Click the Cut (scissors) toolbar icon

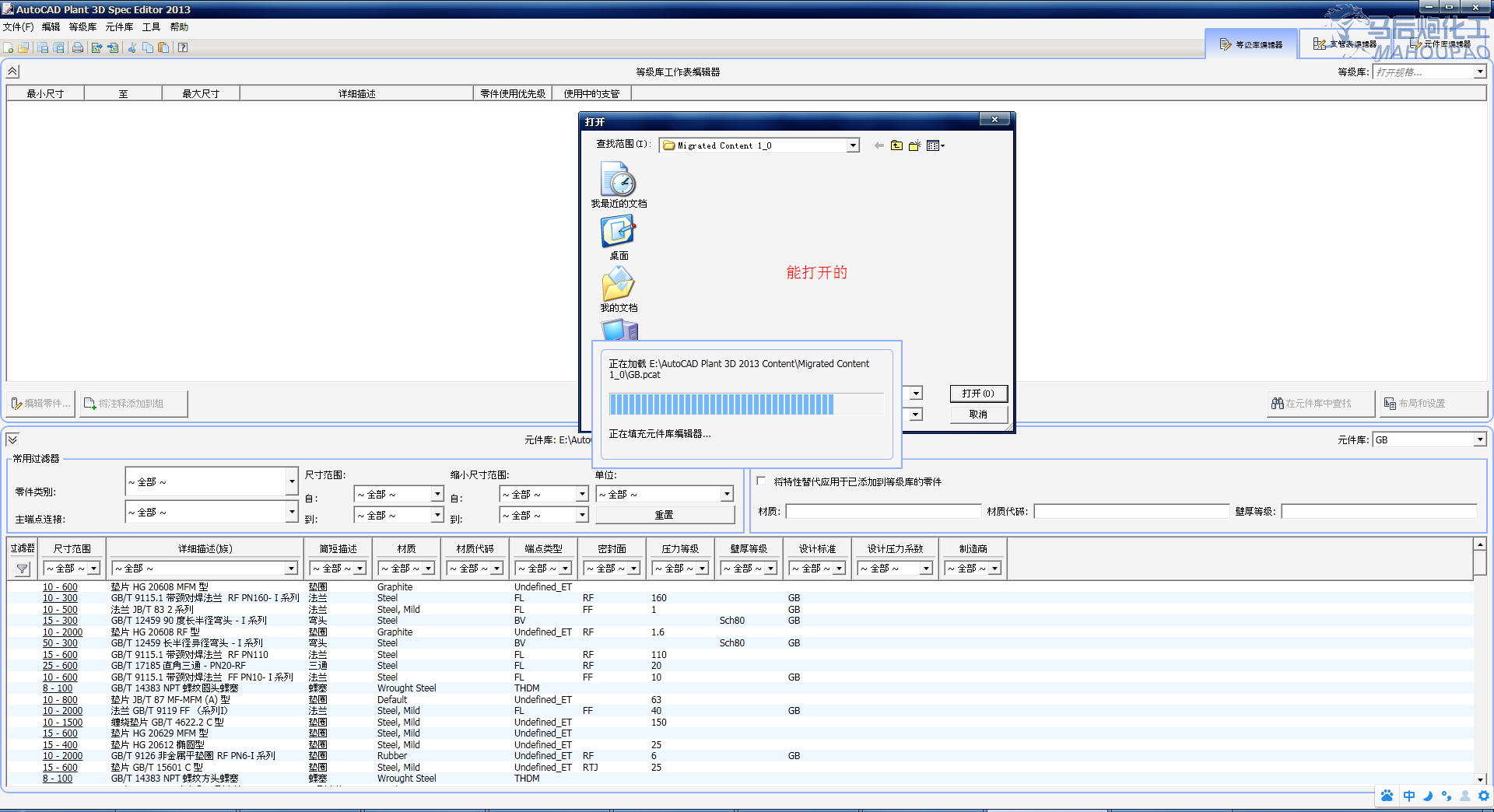coord(132,47)
